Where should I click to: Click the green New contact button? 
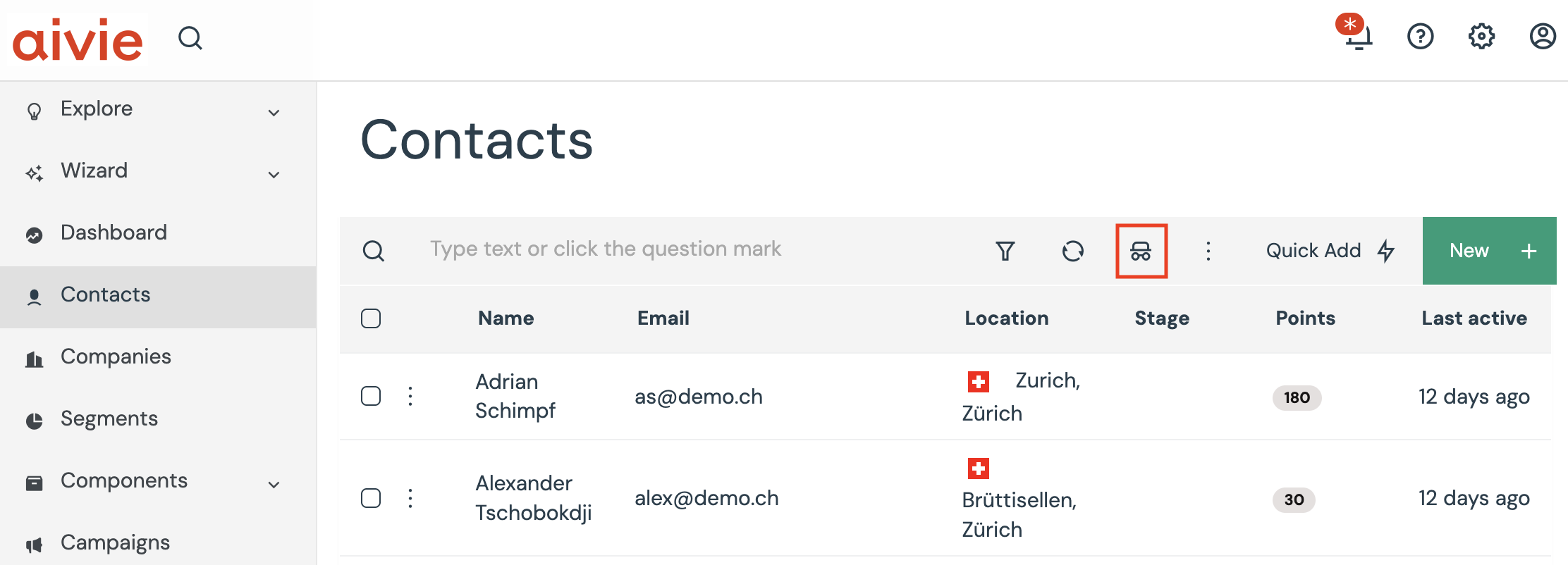pyautogui.click(x=1489, y=251)
